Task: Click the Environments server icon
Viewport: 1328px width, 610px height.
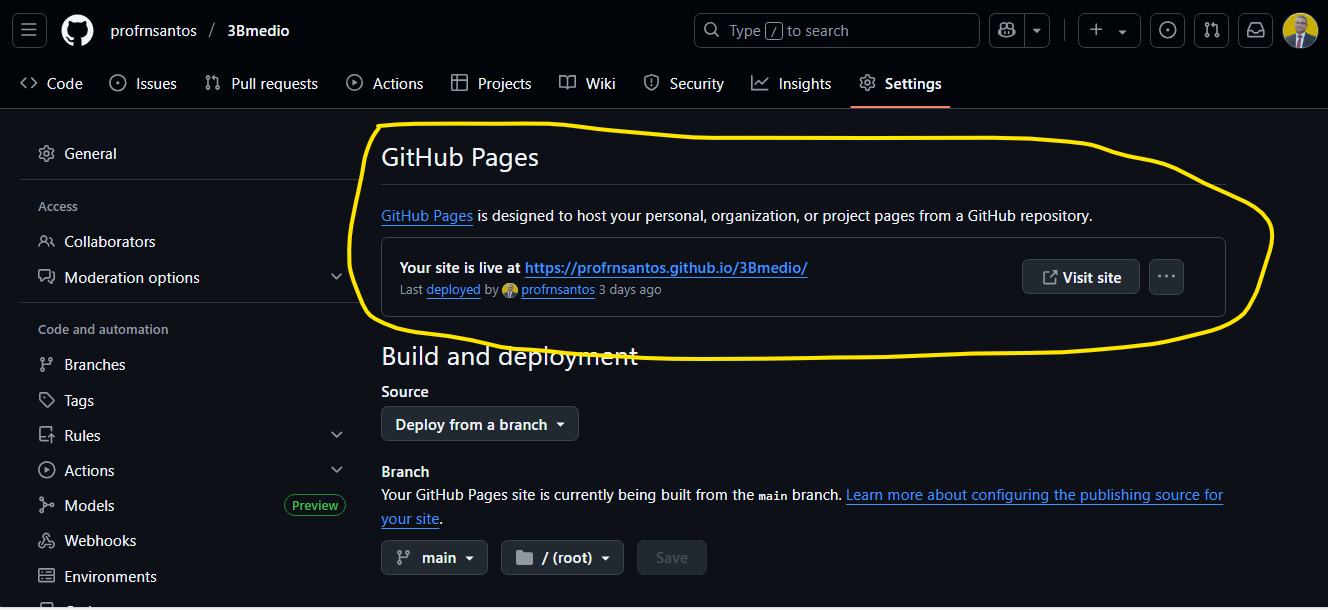Action: click(46, 576)
